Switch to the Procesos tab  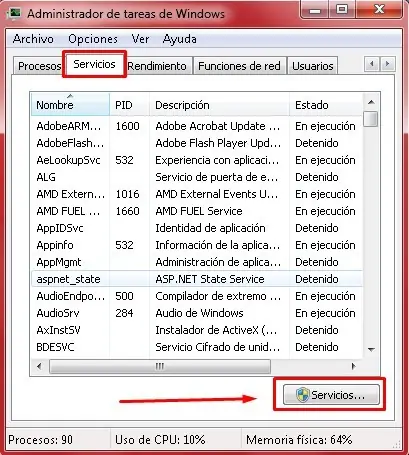[x=38, y=66]
